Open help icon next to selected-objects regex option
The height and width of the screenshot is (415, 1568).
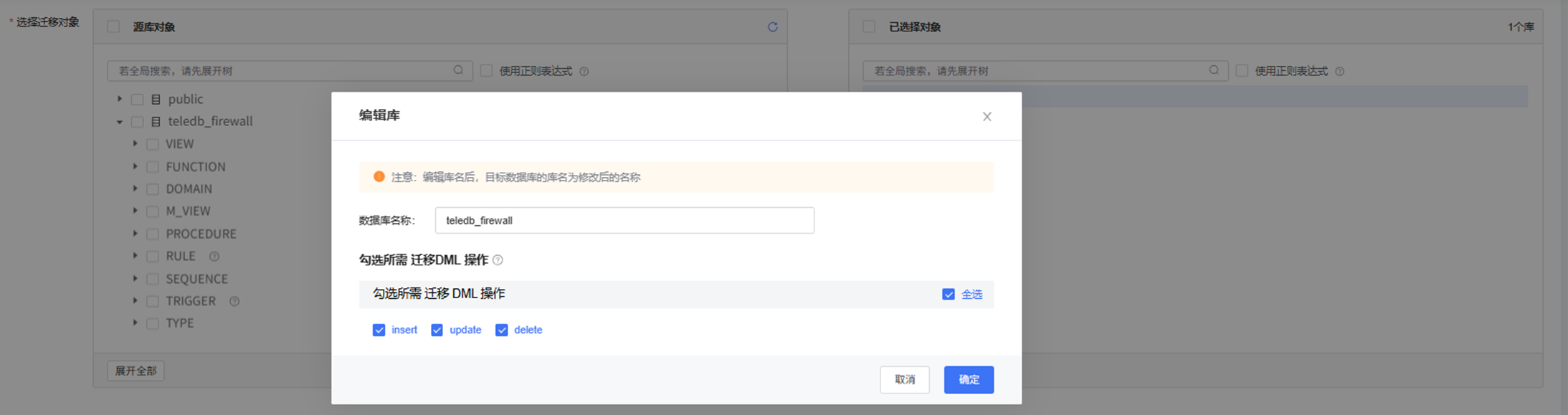click(x=1340, y=72)
